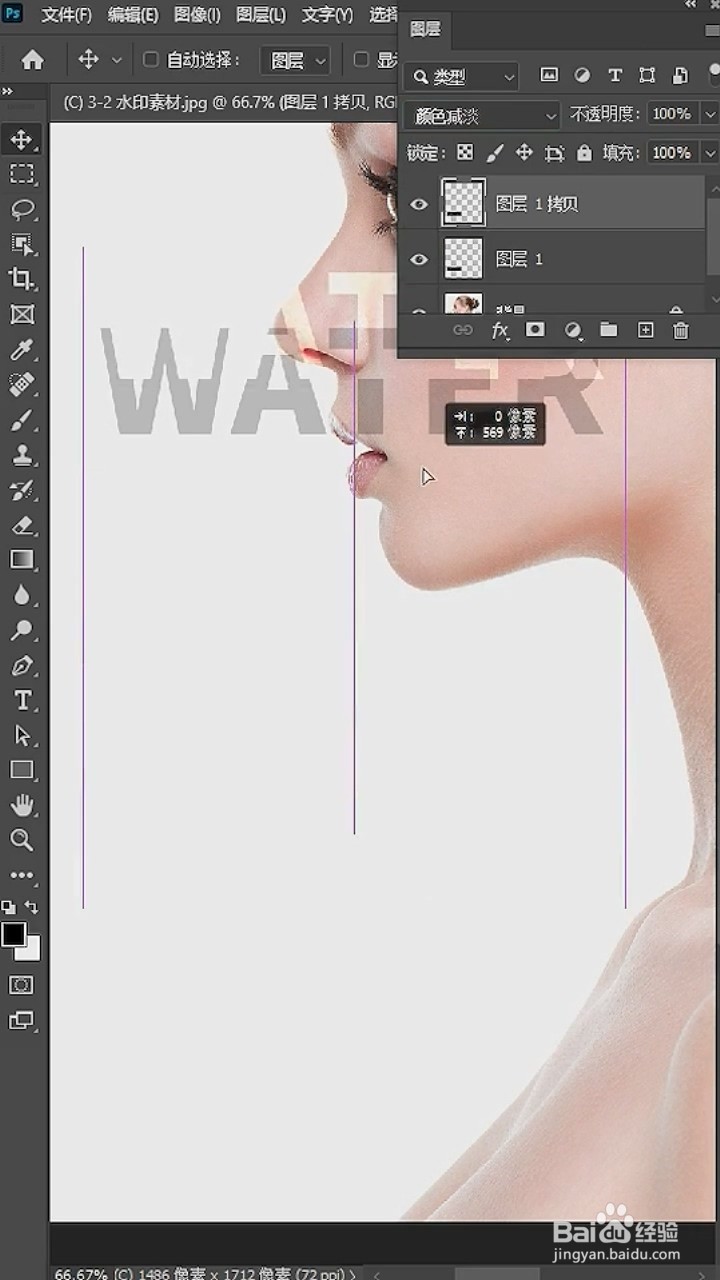Viewport: 720px width, 1280px height.
Task: Select the Rectangular Marquee tool
Action: (x=22, y=174)
